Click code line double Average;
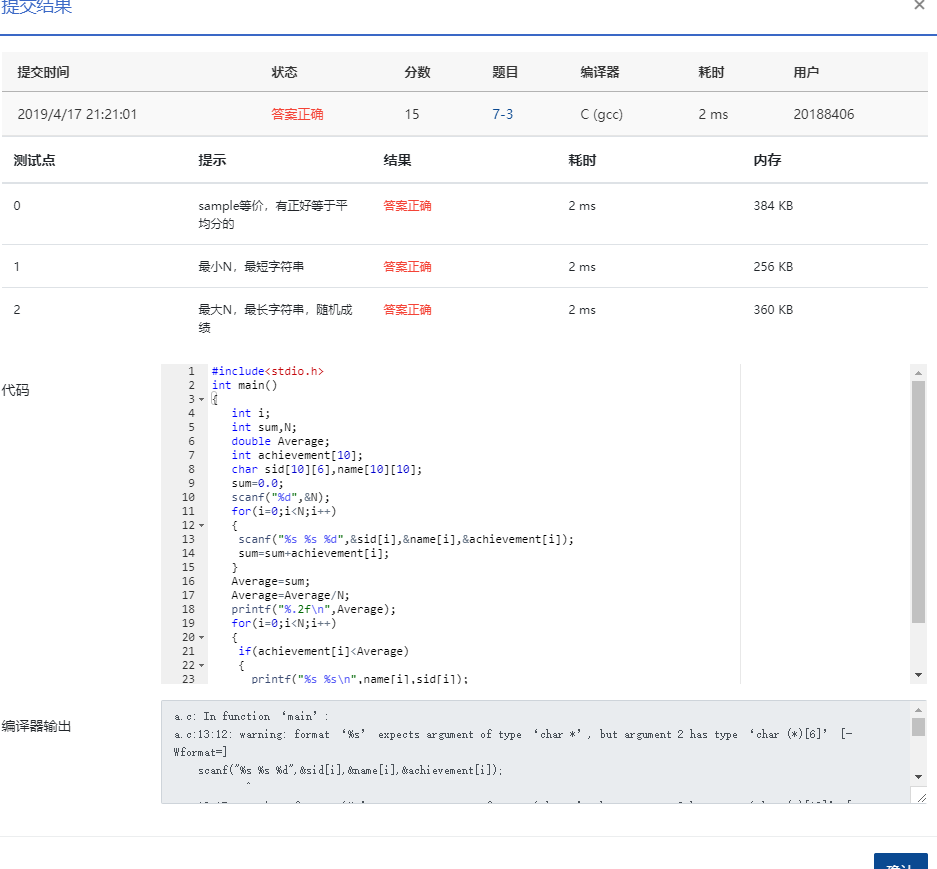Viewport: 937px width, 869px height. pos(280,441)
